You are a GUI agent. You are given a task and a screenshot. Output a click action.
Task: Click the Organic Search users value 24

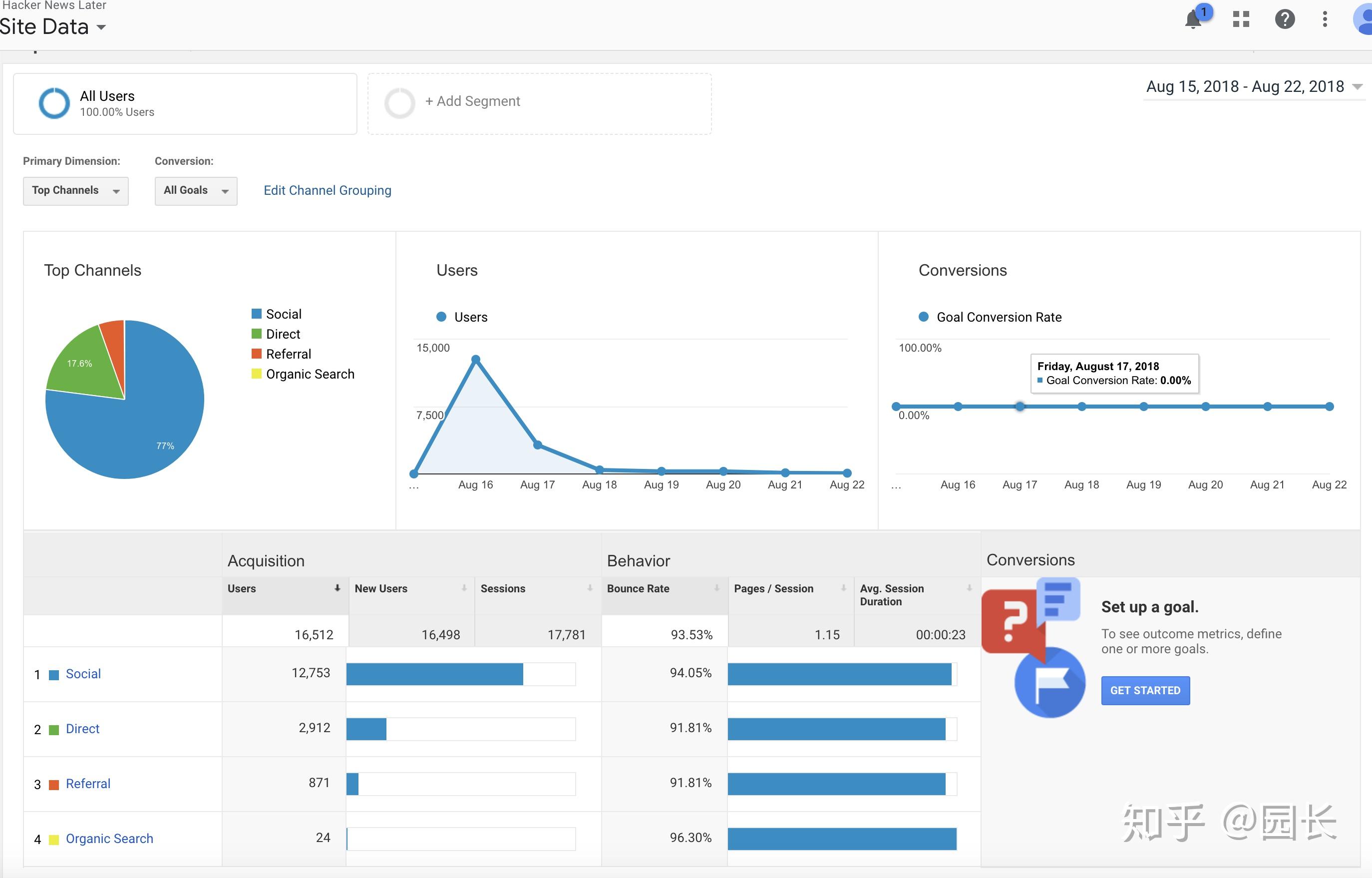click(x=323, y=838)
